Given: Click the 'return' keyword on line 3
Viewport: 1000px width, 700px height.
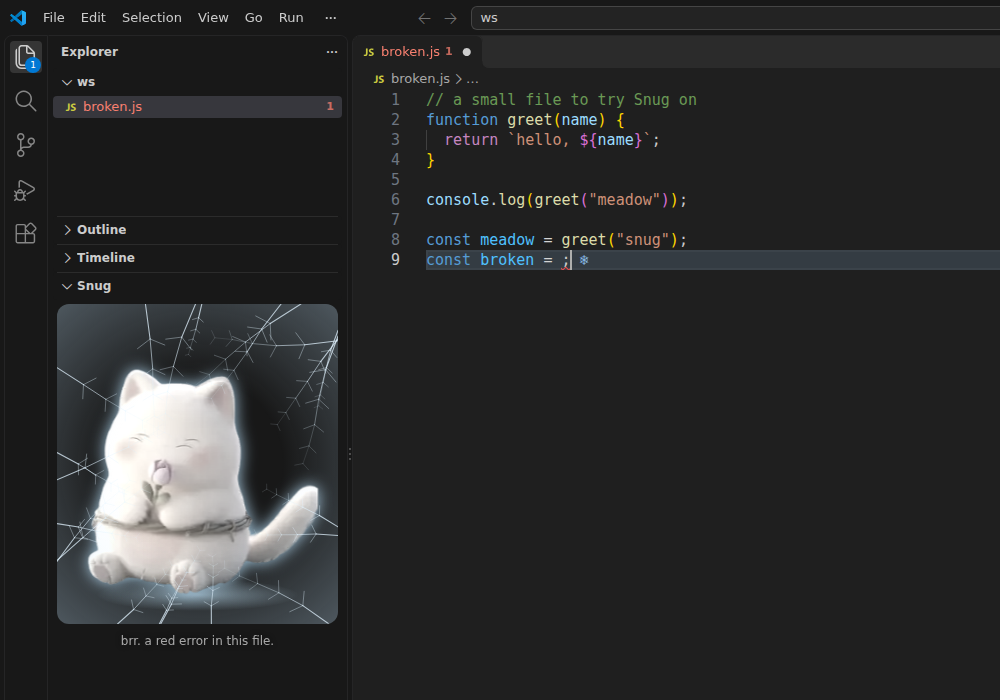Looking at the screenshot, I should click(471, 140).
